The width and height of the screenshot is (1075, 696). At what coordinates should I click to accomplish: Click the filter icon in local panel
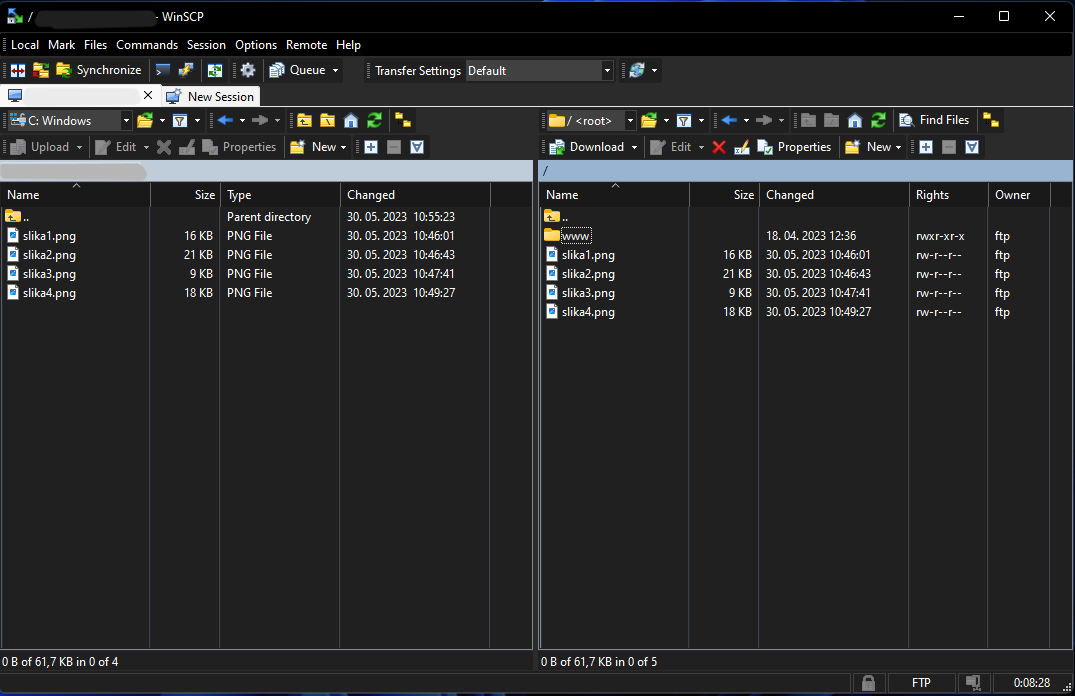[180, 121]
